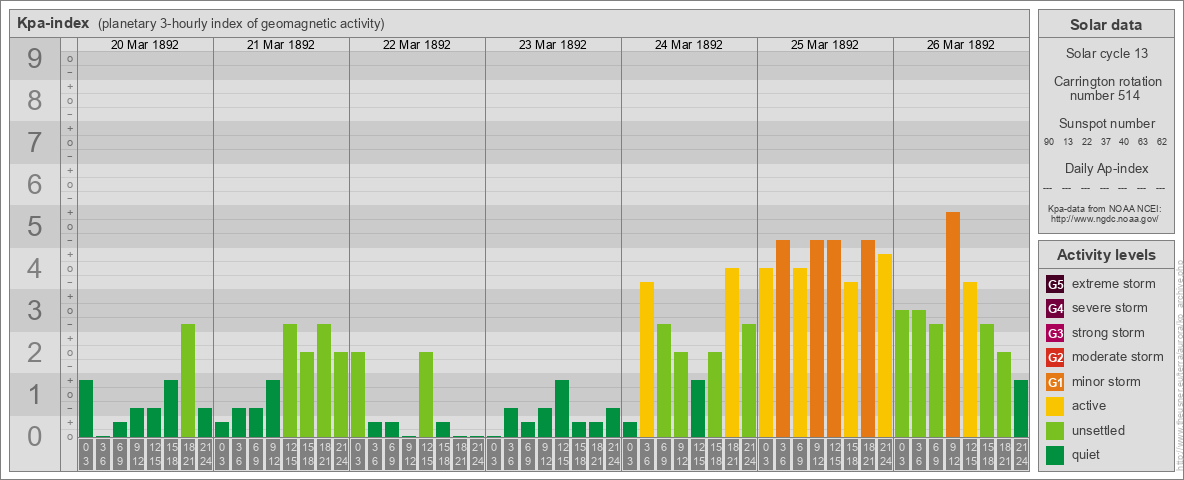This screenshot has width=1184, height=480.
Task: Click the 0-3 time slot label under 20 Mar 1892
Action: [86, 454]
